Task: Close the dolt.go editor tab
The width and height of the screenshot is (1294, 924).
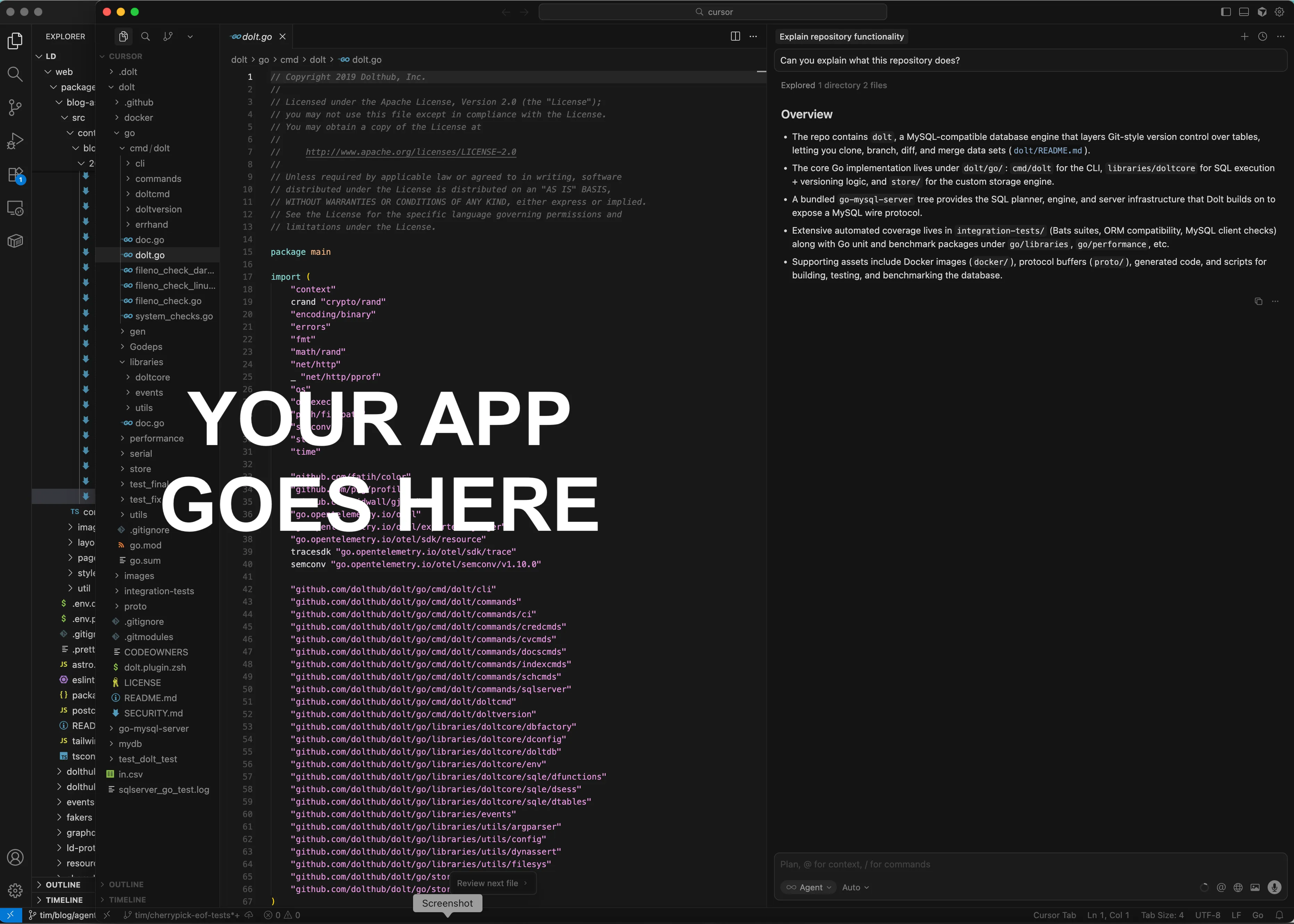Action: [282, 36]
